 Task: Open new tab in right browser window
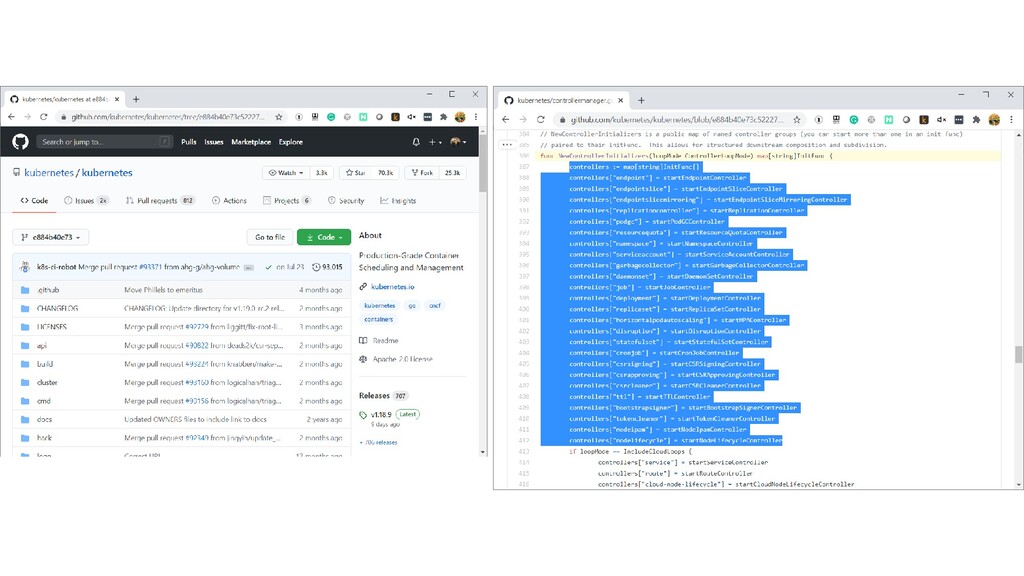tap(641, 101)
